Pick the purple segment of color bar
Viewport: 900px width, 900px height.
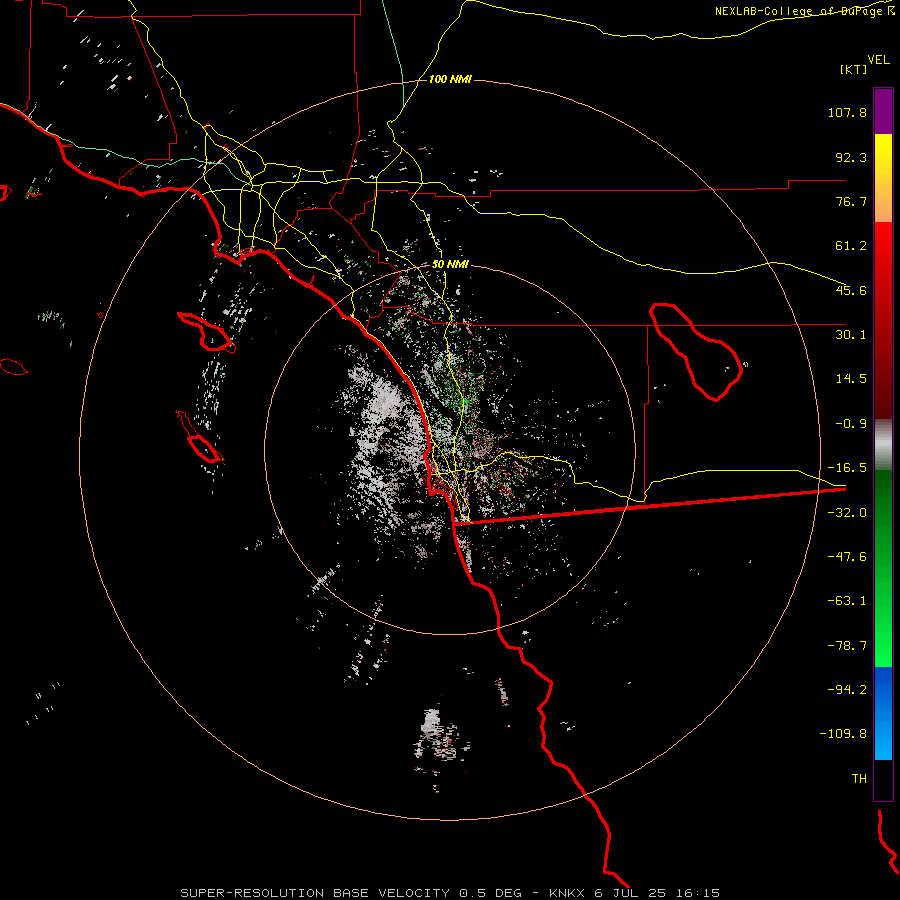(x=883, y=111)
